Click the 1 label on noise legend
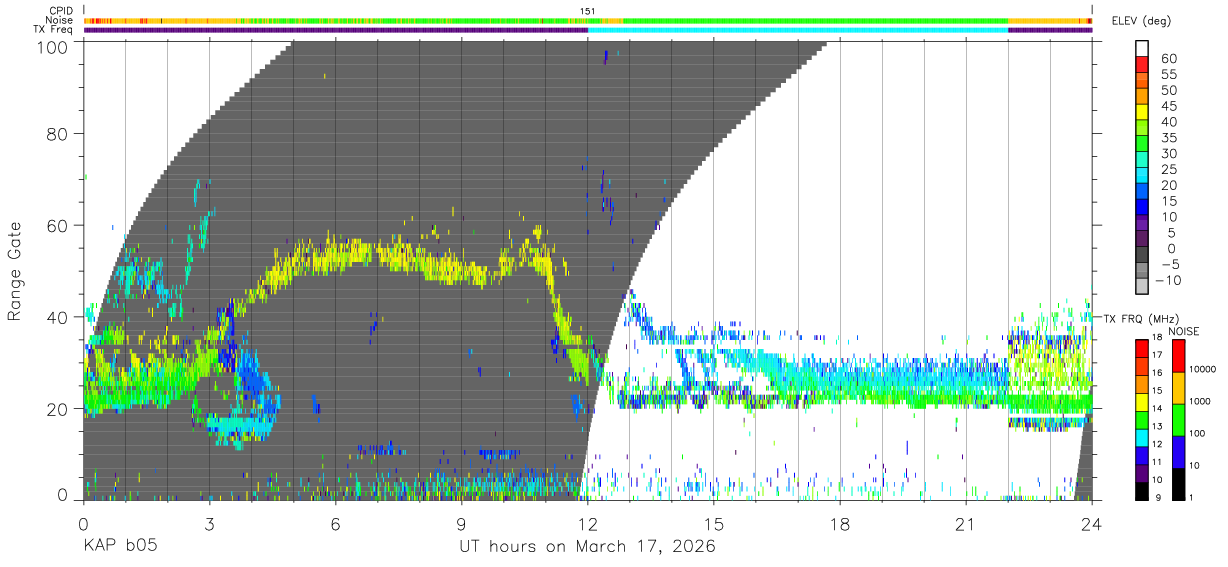Image resolution: width=1228 pixels, height=567 pixels. 1192,496
